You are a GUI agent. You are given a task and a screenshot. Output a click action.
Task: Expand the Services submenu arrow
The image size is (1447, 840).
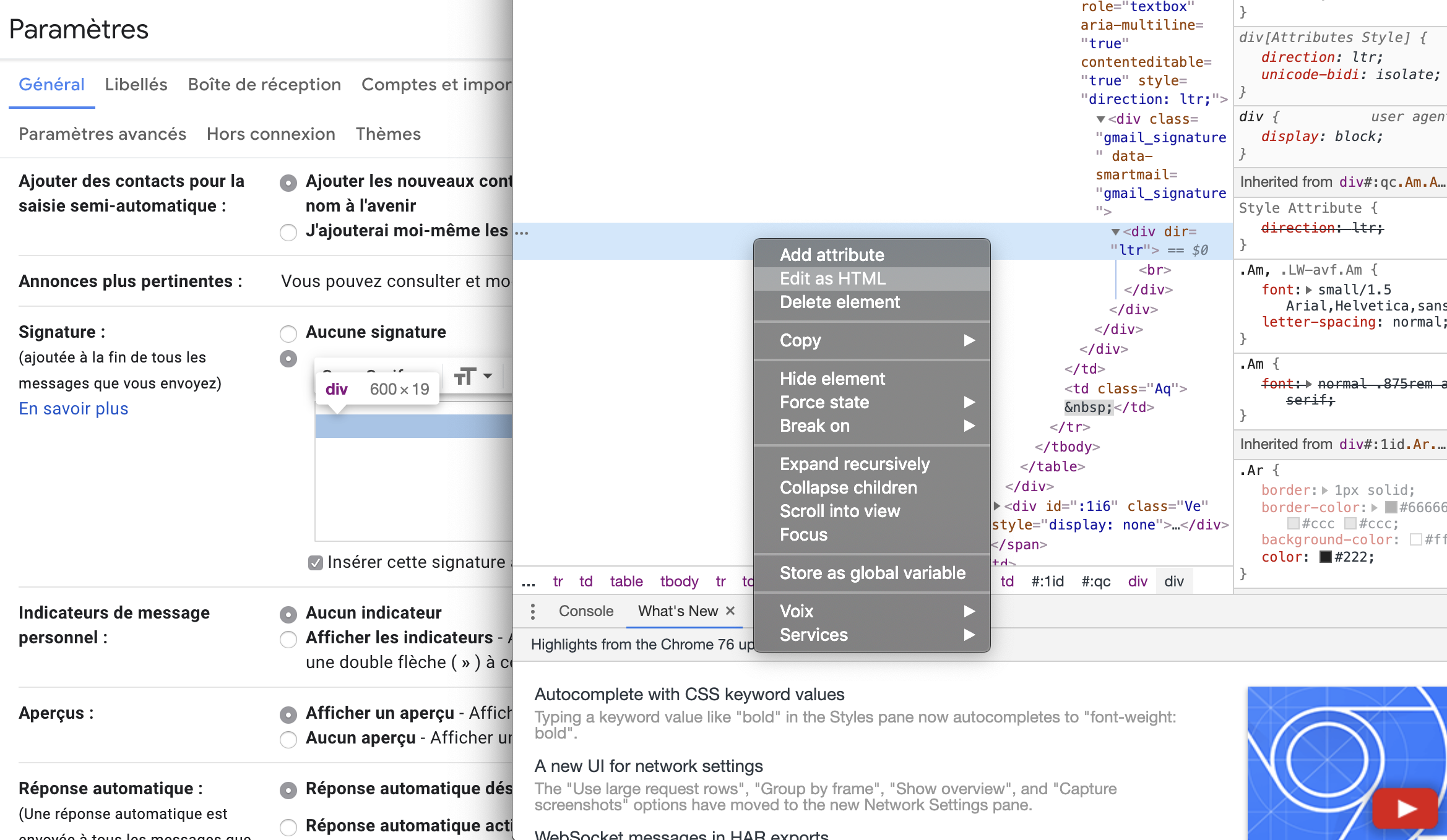point(969,635)
